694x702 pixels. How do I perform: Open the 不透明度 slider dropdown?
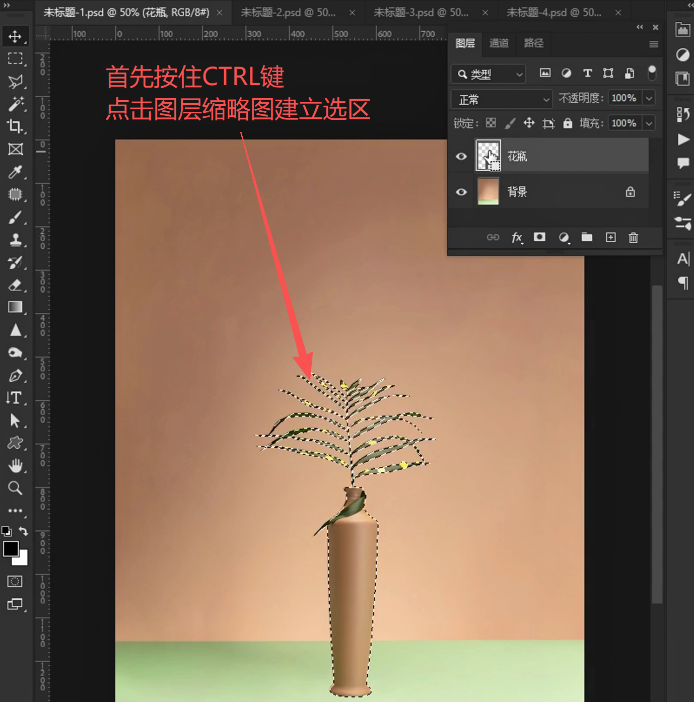click(649, 98)
